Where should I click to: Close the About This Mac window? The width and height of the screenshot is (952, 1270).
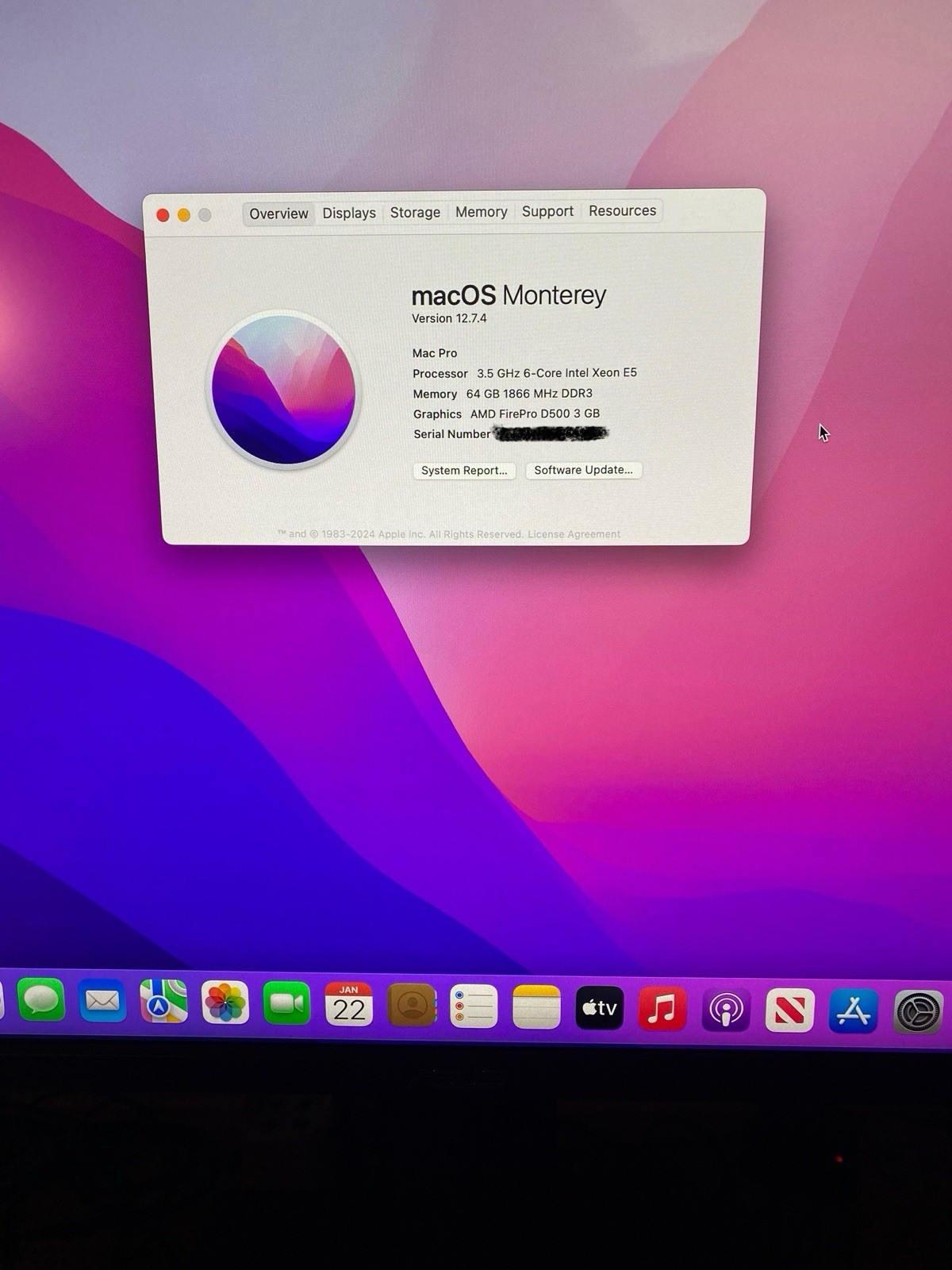tap(163, 215)
